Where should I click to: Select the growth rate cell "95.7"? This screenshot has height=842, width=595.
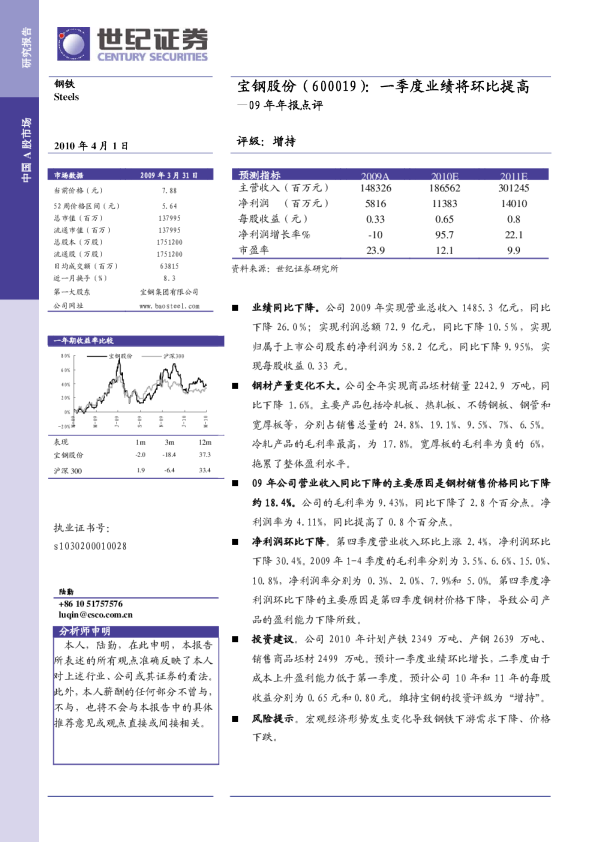(445, 235)
